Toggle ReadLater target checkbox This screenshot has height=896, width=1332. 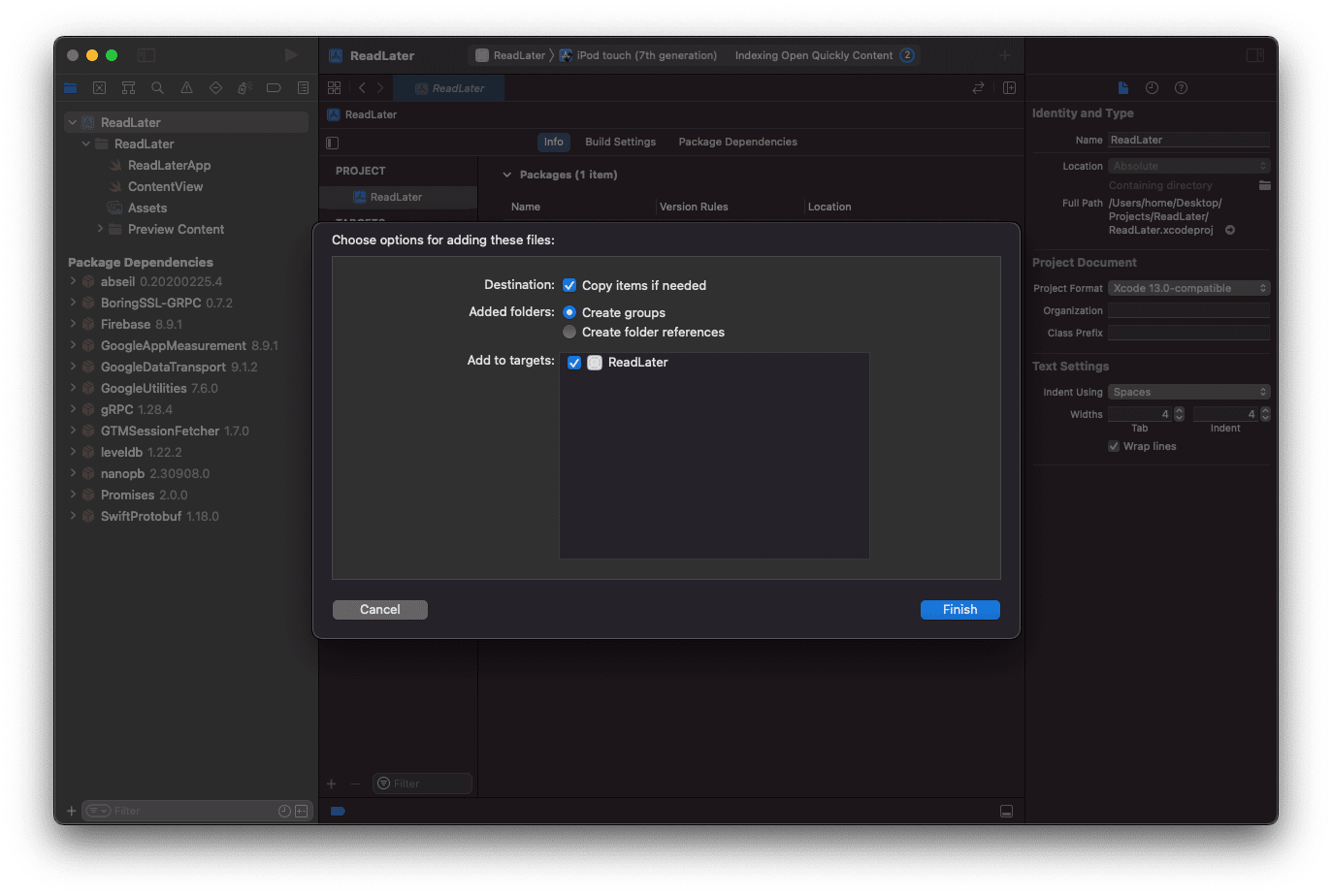pos(574,363)
